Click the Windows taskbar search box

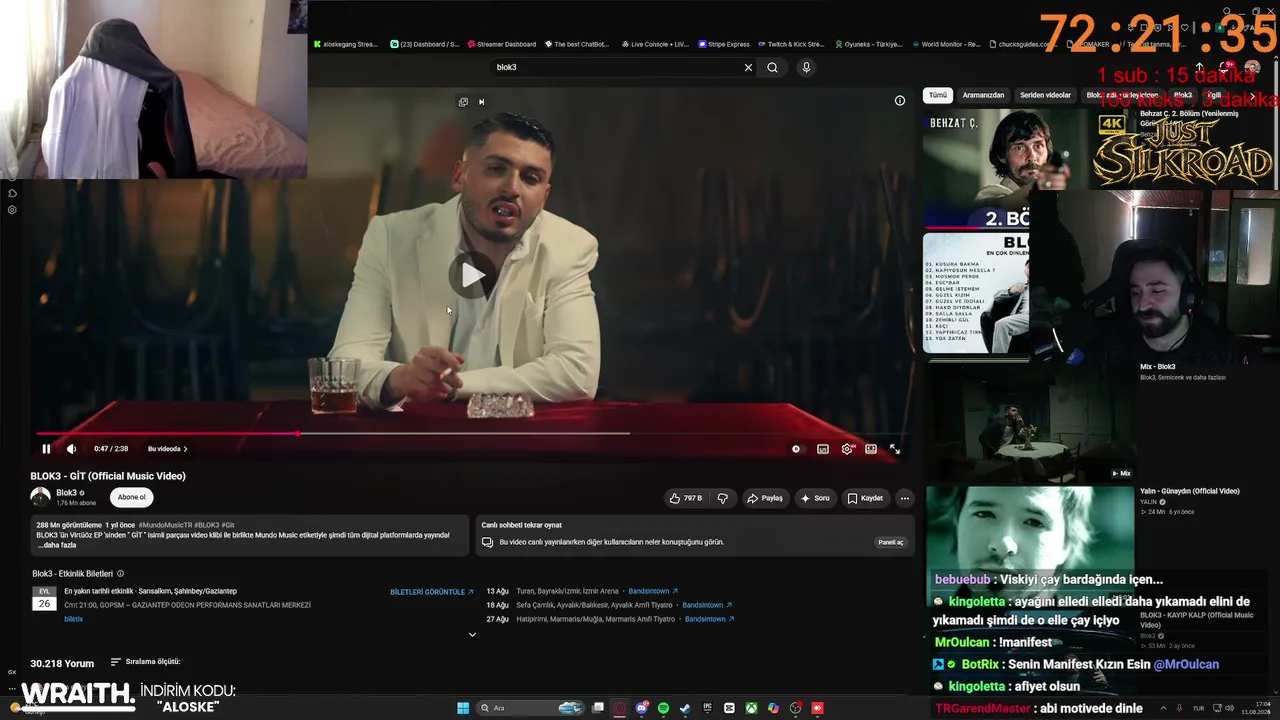(x=529, y=708)
